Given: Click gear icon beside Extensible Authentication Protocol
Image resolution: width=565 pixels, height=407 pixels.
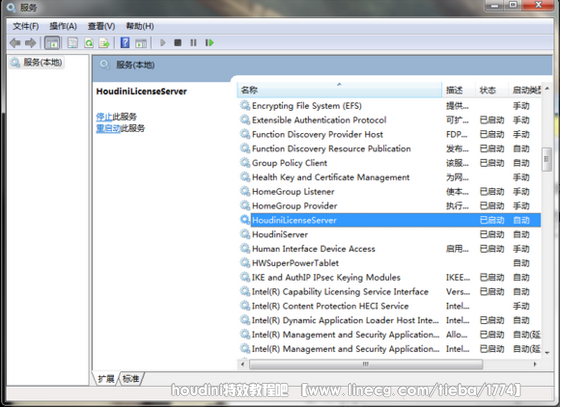Looking at the screenshot, I should (245, 120).
